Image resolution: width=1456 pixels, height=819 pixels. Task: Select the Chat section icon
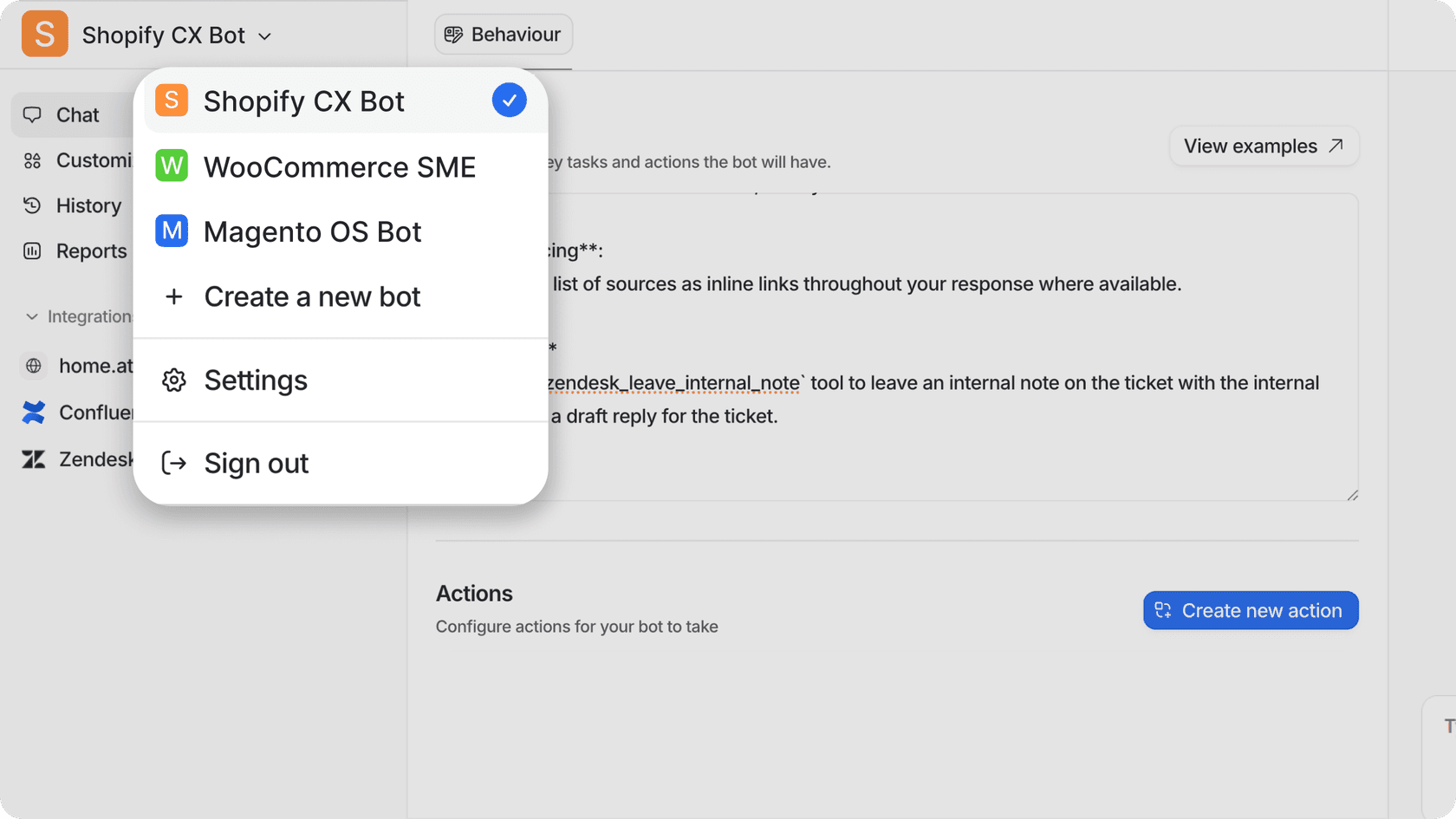[33, 114]
